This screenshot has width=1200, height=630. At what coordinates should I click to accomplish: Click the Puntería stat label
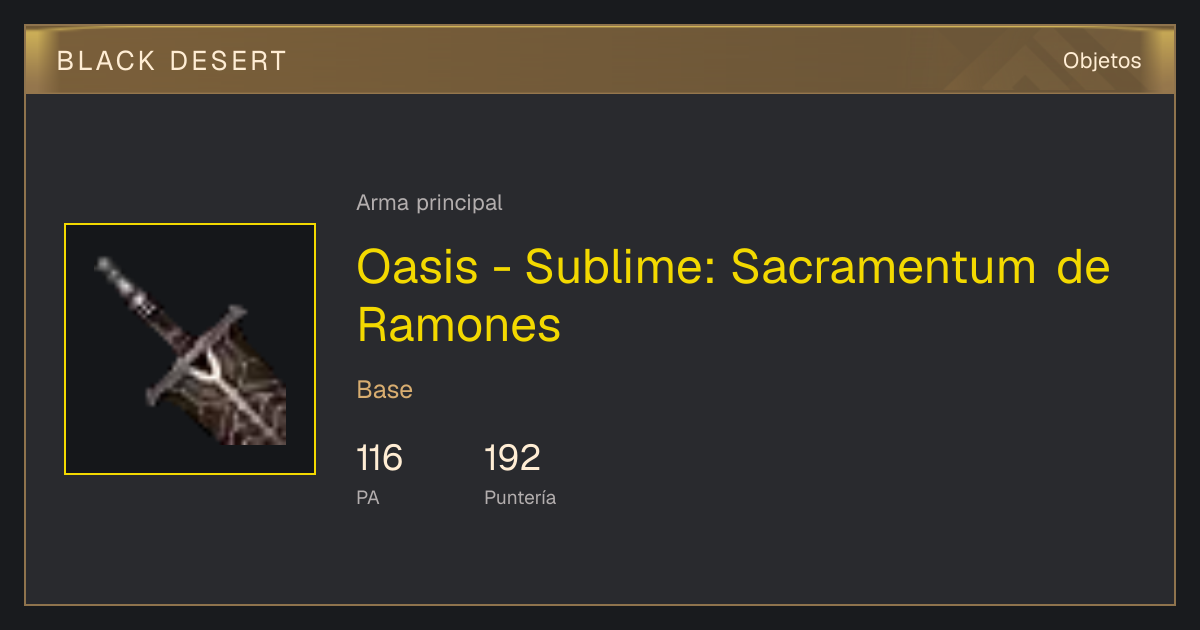(x=520, y=497)
